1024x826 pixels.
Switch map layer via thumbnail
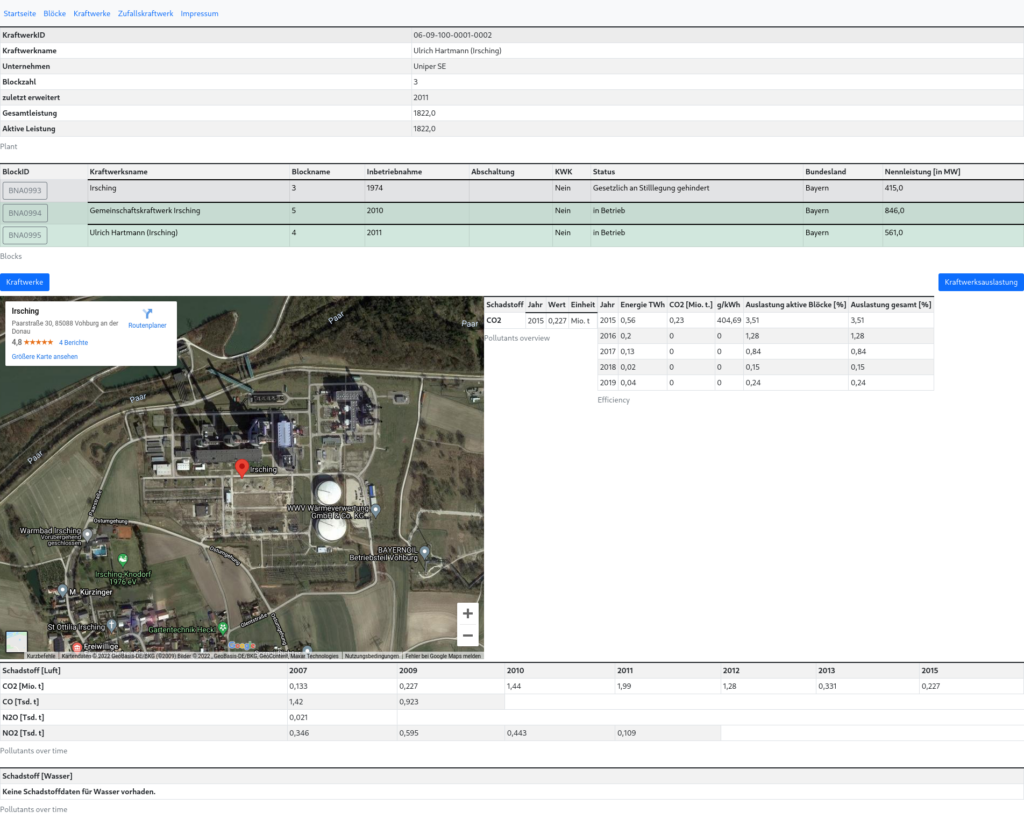click(17, 642)
